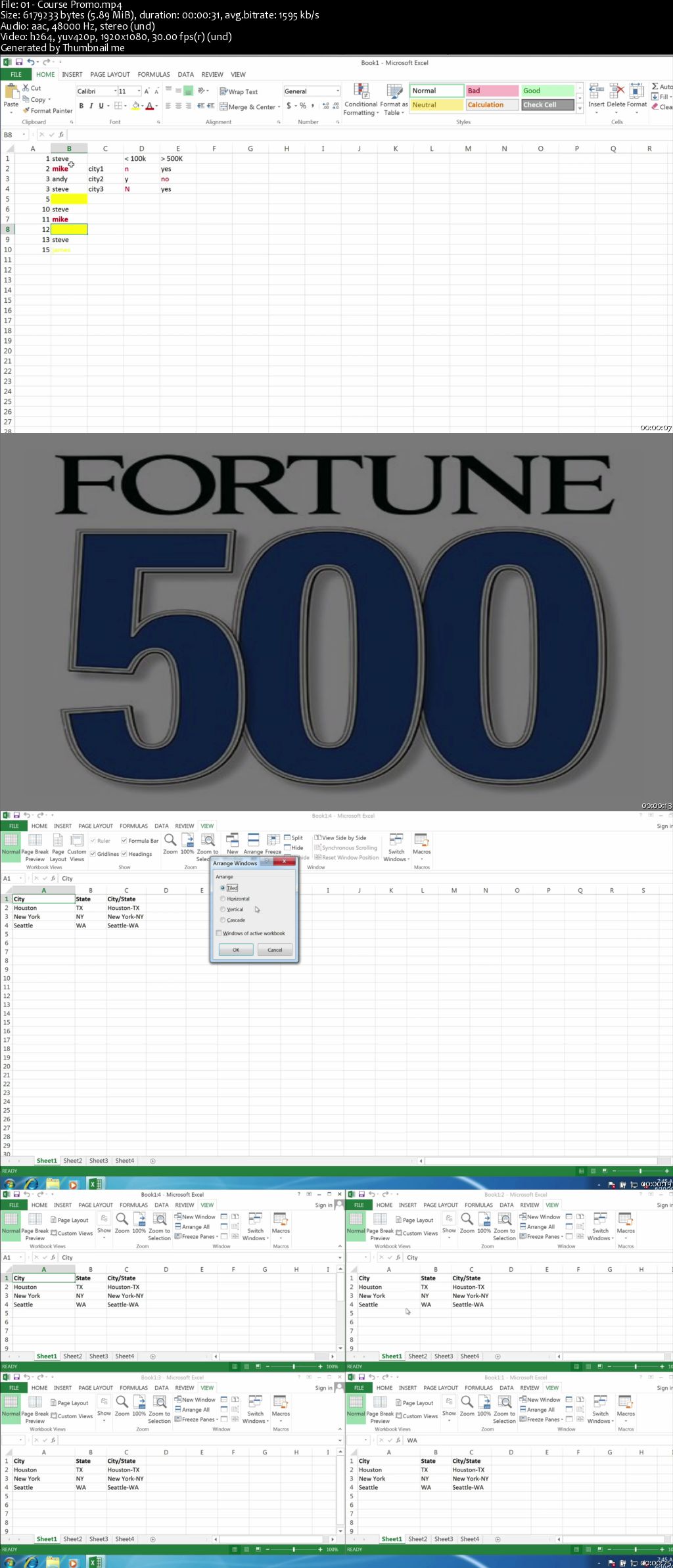673x1568 pixels.
Task: Click Paste icon in Book1 Home ribbon
Action: [x=11, y=92]
